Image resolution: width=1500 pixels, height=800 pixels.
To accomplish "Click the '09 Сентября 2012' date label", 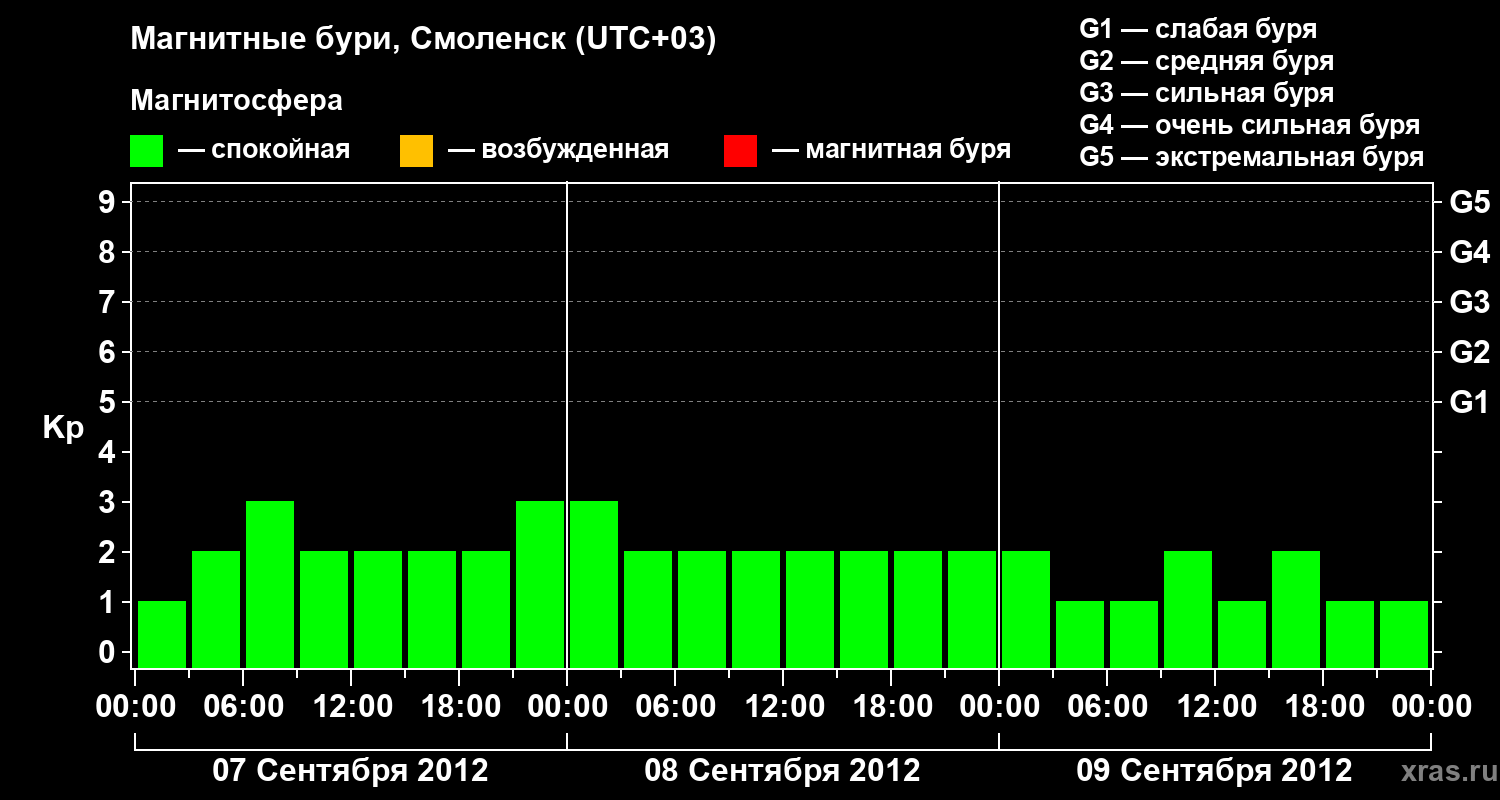I will coord(1214,771).
